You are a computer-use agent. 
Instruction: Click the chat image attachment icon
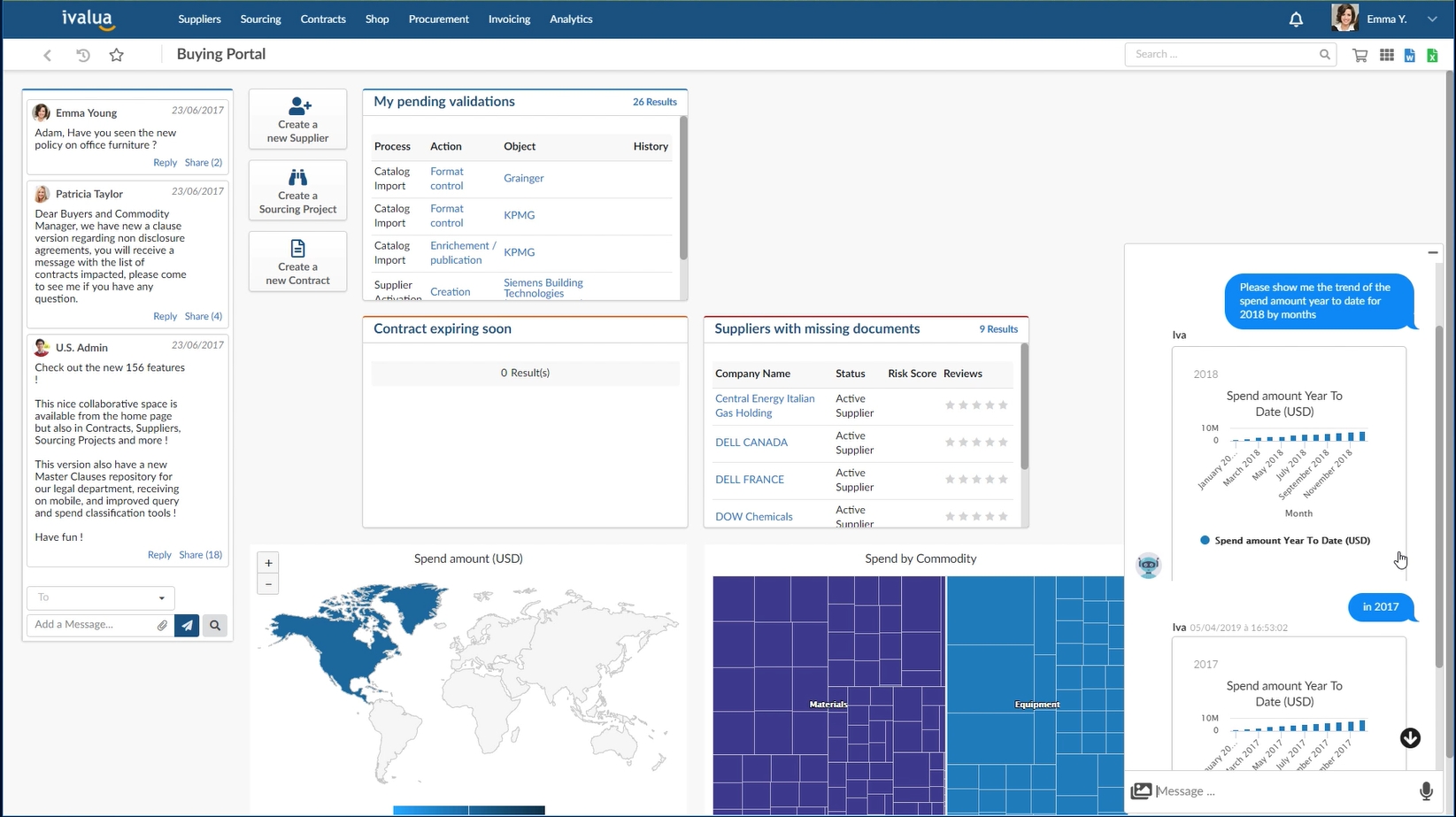1142,791
